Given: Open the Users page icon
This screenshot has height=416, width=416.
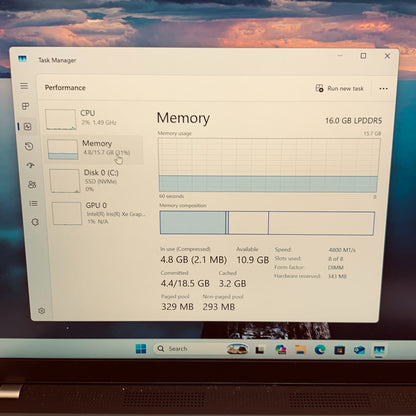Looking at the screenshot, I should [32, 184].
